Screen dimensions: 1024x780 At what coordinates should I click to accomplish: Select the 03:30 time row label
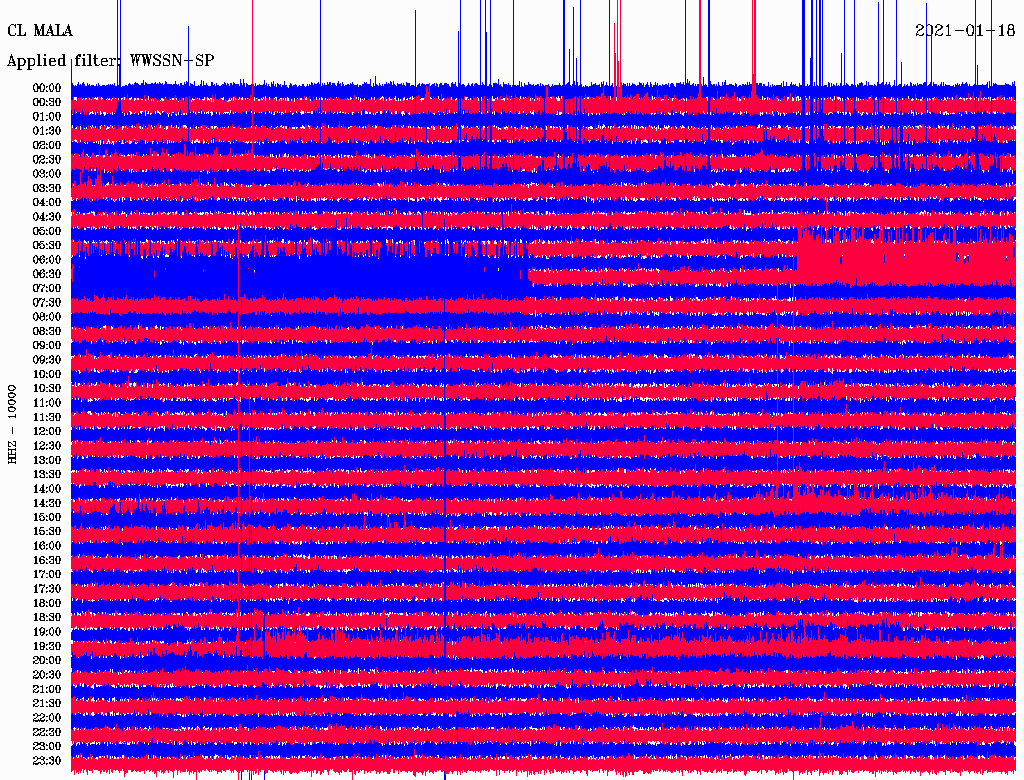(x=47, y=188)
